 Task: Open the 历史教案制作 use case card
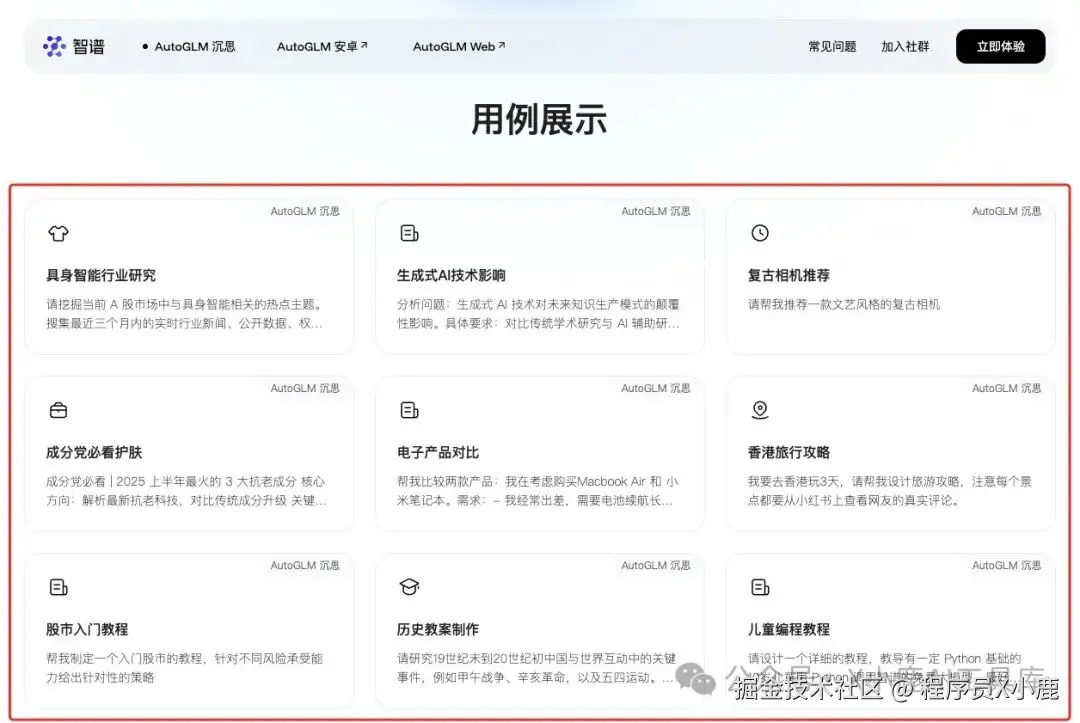point(540,628)
